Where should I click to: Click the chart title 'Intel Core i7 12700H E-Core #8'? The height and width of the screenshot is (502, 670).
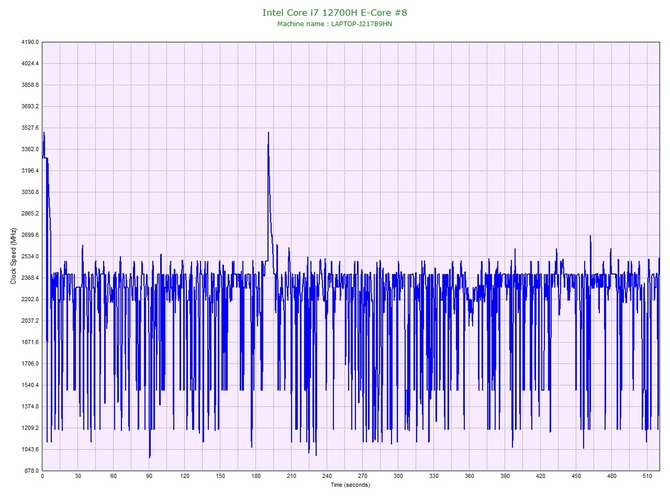coord(335,12)
